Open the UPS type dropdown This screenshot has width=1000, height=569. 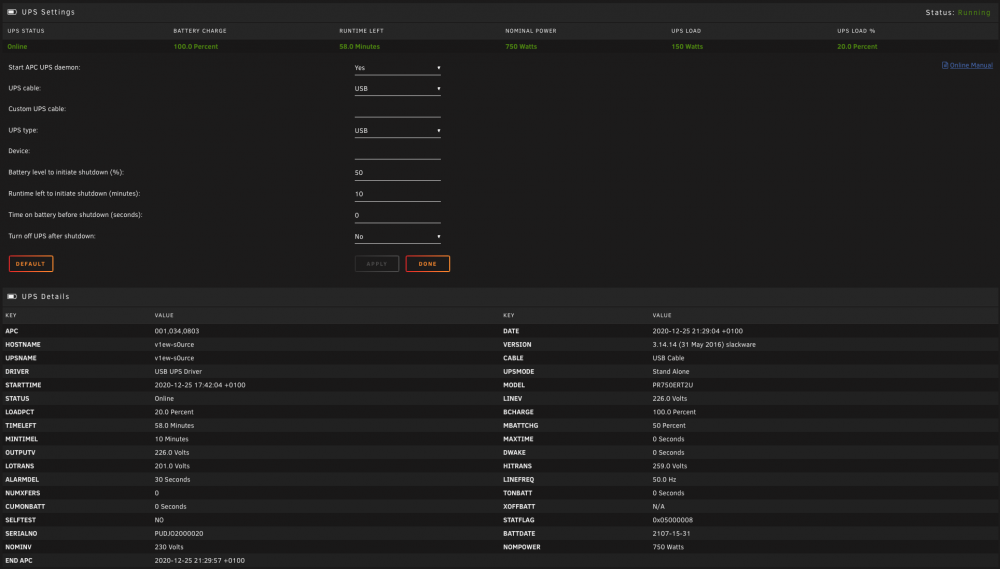(397, 131)
